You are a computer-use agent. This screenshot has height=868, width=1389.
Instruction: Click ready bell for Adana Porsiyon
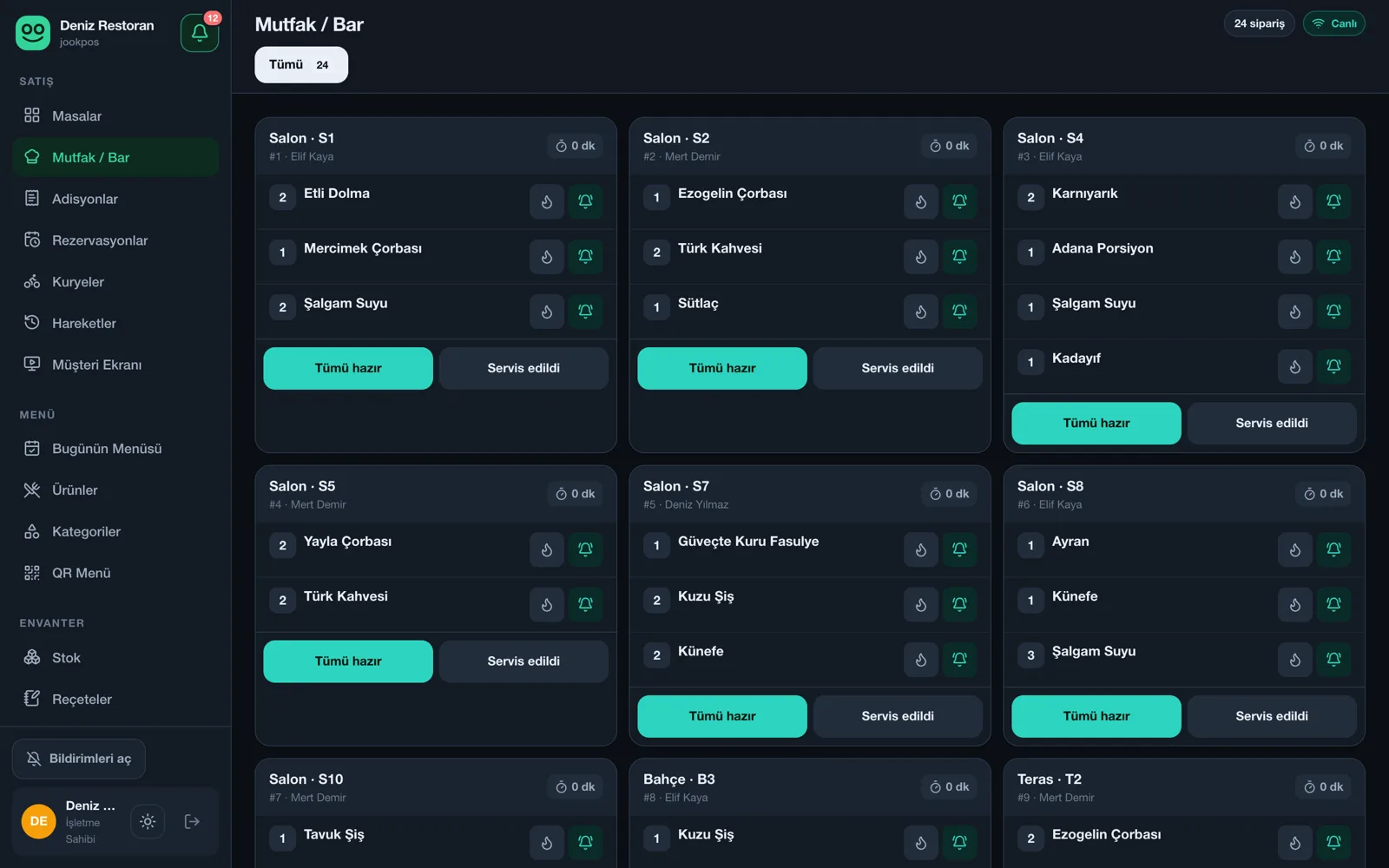1334,257
